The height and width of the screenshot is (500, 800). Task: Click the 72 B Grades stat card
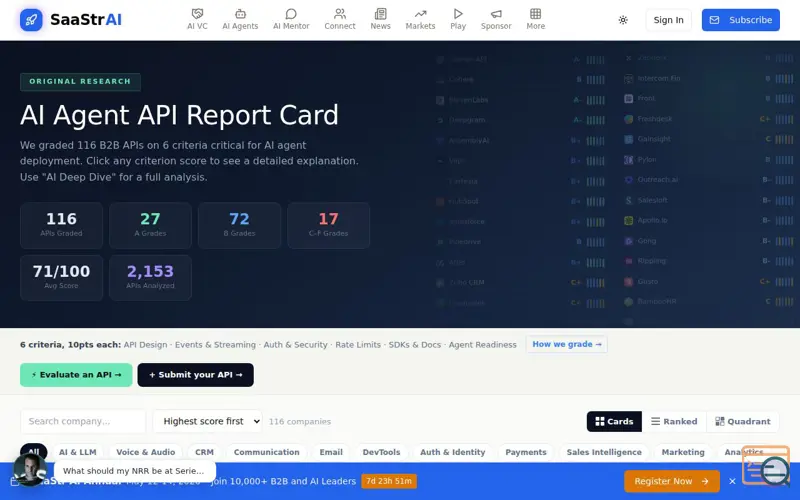tap(239, 226)
